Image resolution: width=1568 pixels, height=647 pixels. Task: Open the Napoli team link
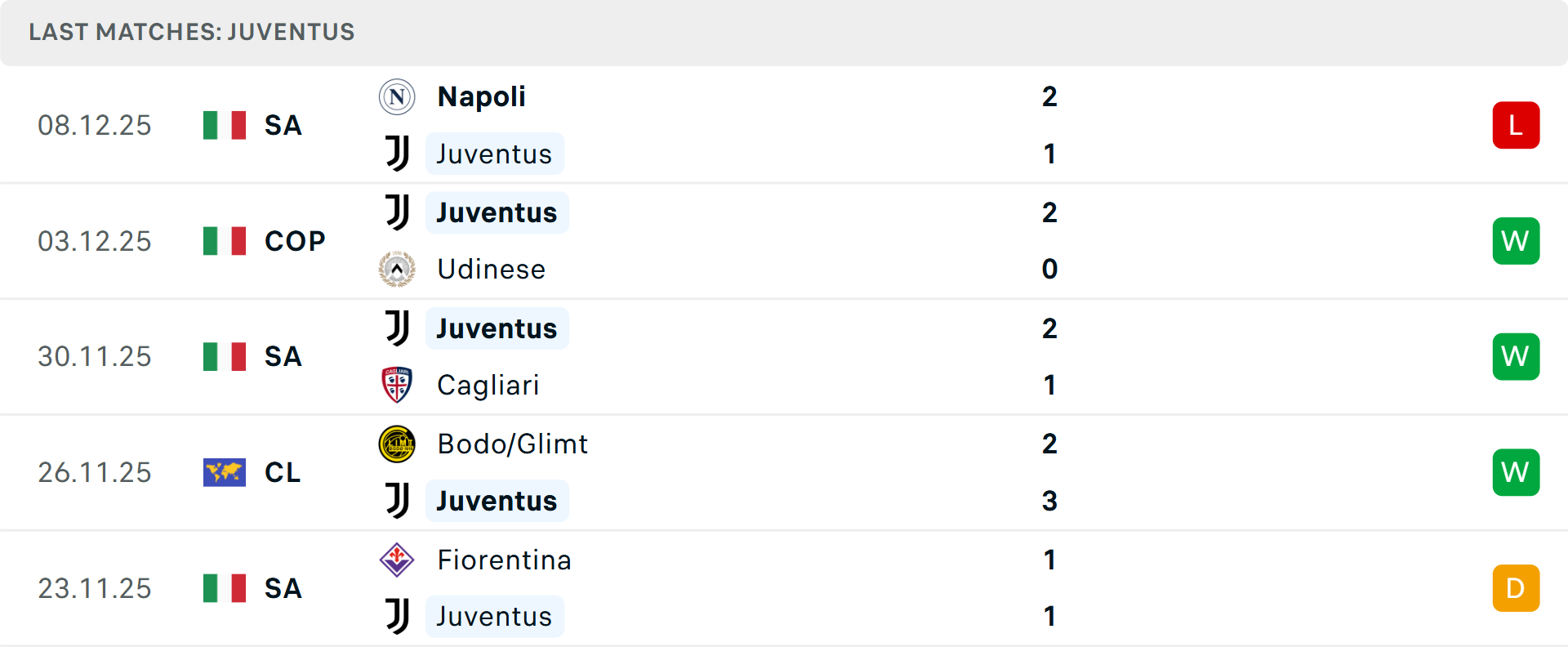481,97
